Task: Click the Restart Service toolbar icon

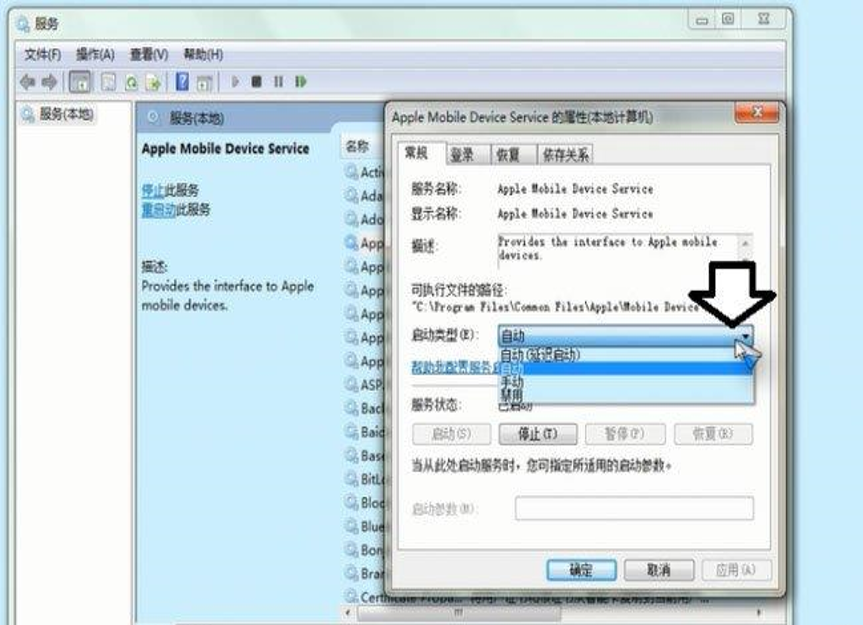Action: click(301, 82)
